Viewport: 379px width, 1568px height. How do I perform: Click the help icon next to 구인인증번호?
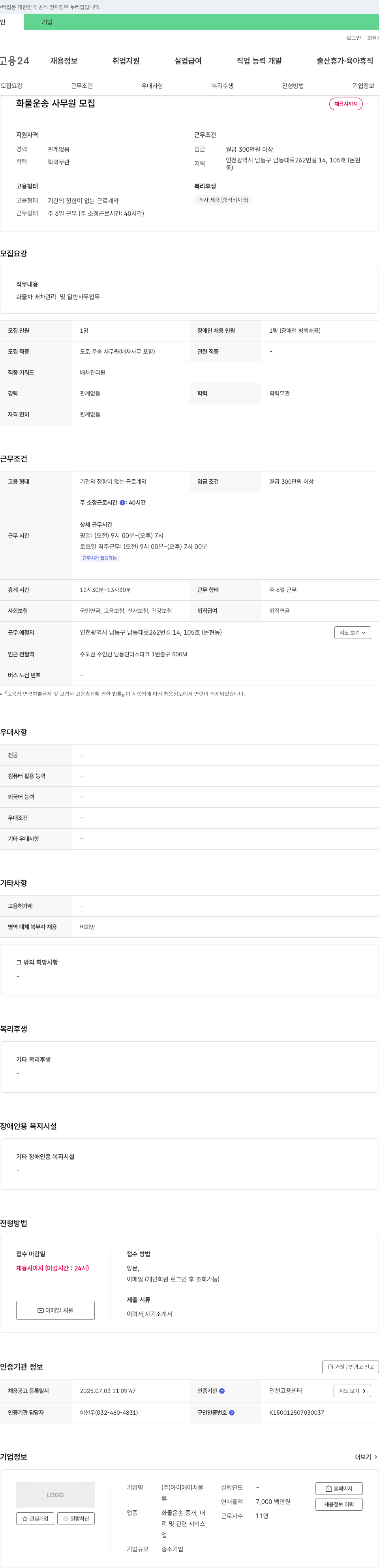tap(232, 1413)
